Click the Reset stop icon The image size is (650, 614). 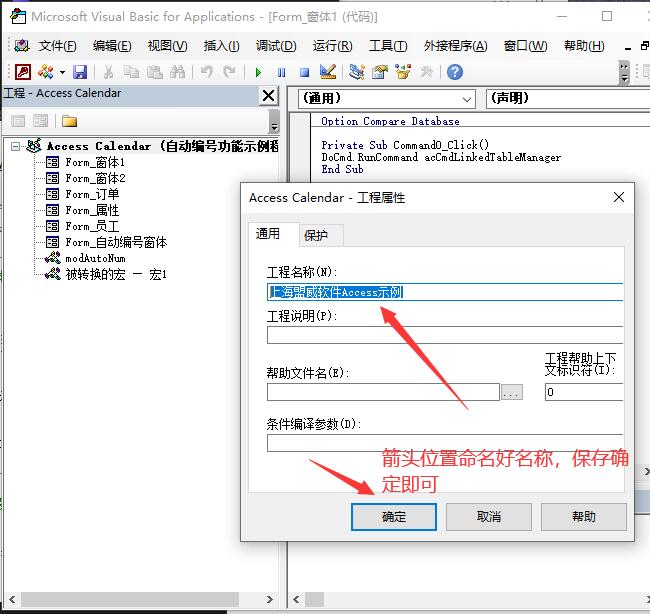tap(304, 73)
